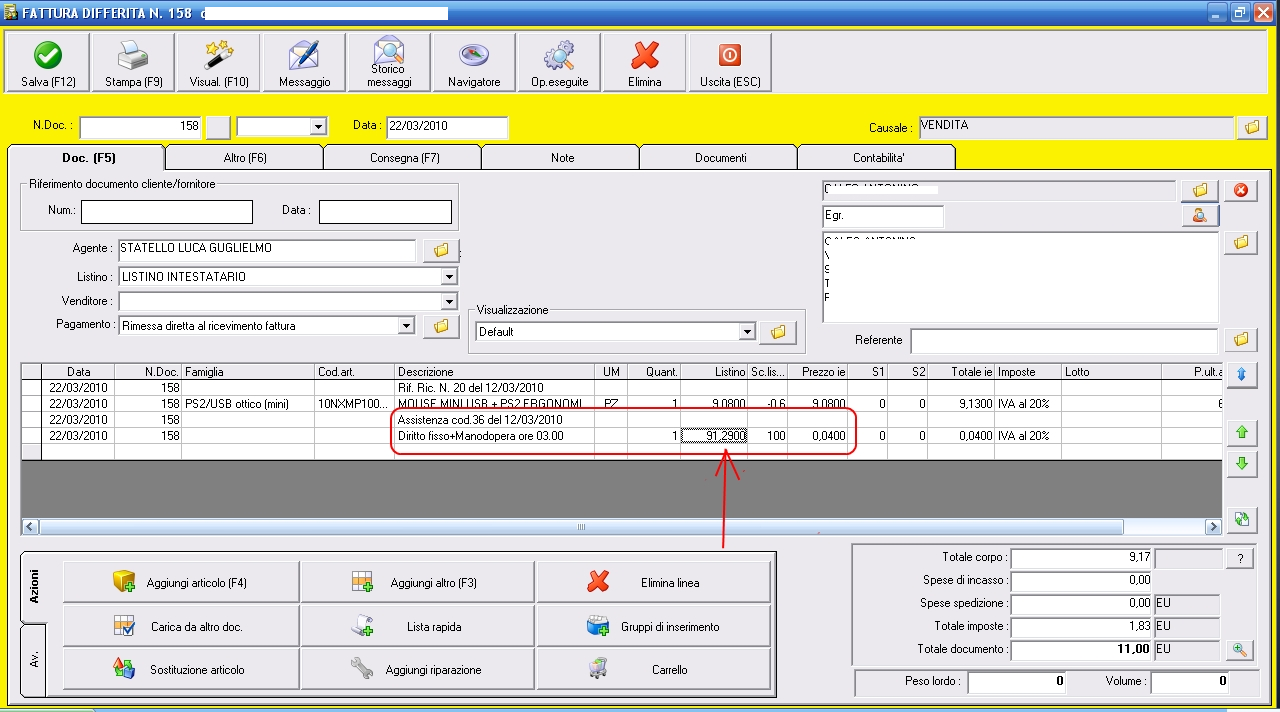Open the Messaggio toolbar button
This screenshot has height=712, width=1280.
pos(304,63)
